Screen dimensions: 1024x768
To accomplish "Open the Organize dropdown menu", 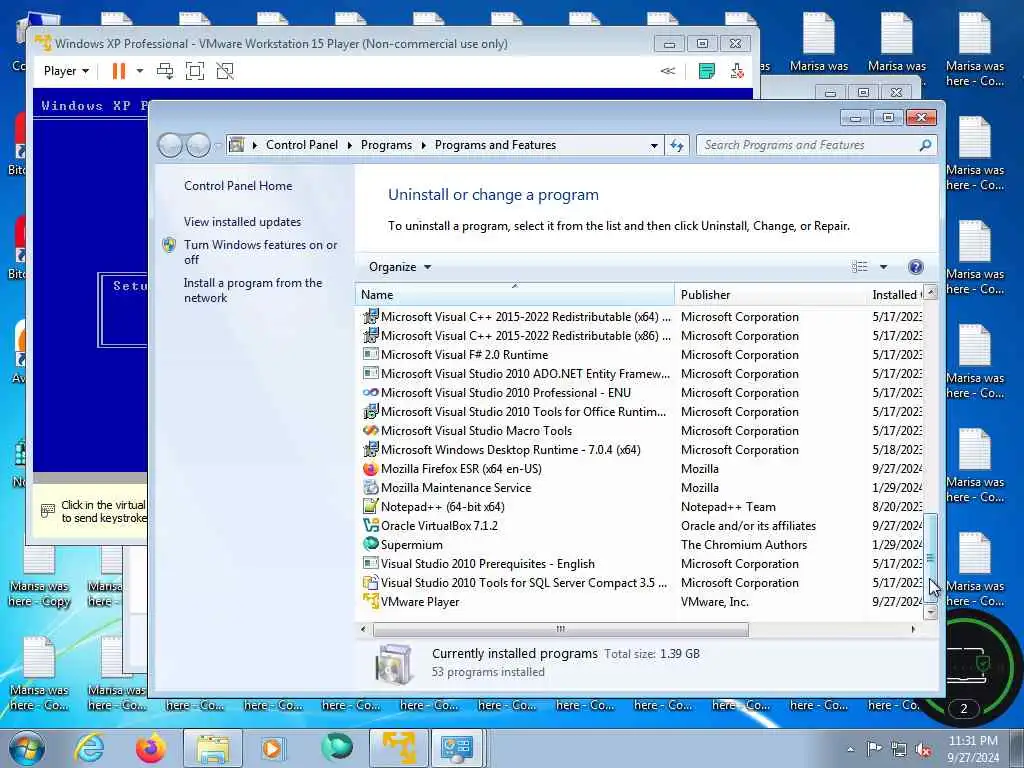I will tap(400, 266).
